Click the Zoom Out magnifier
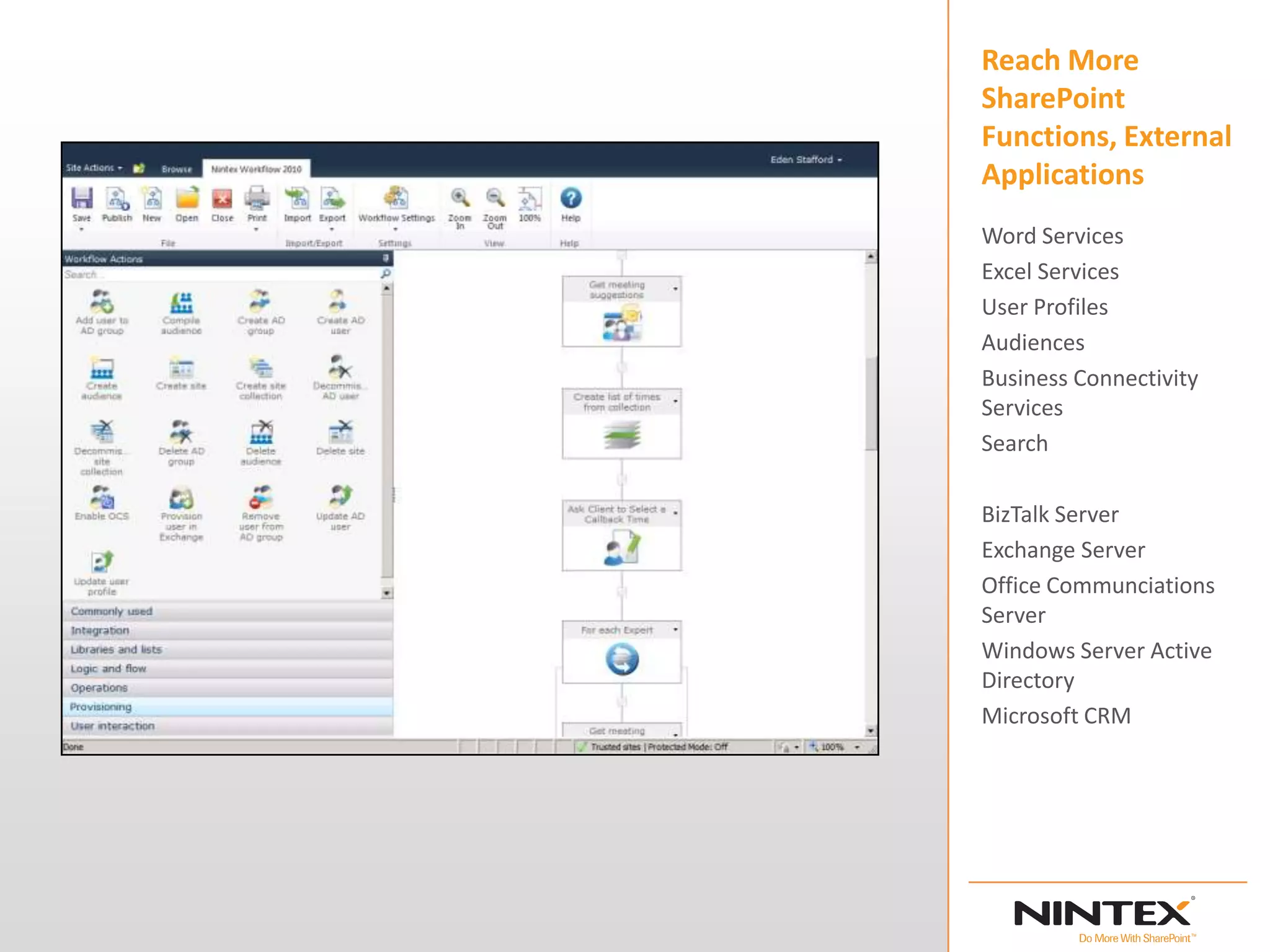Image resolution: width=1270 pixels, height=952 pixels. (x=495, y=198)
